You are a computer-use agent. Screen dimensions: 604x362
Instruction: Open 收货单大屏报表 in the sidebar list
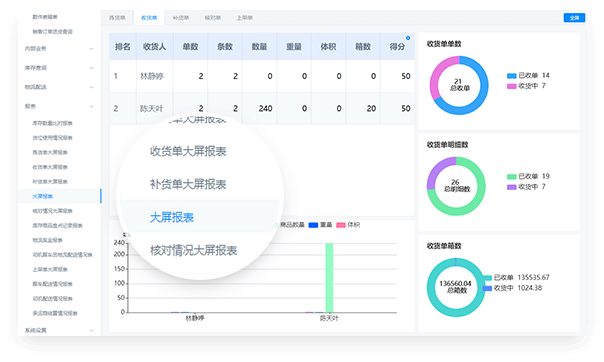pyautogui.click(x=50, y=167)
